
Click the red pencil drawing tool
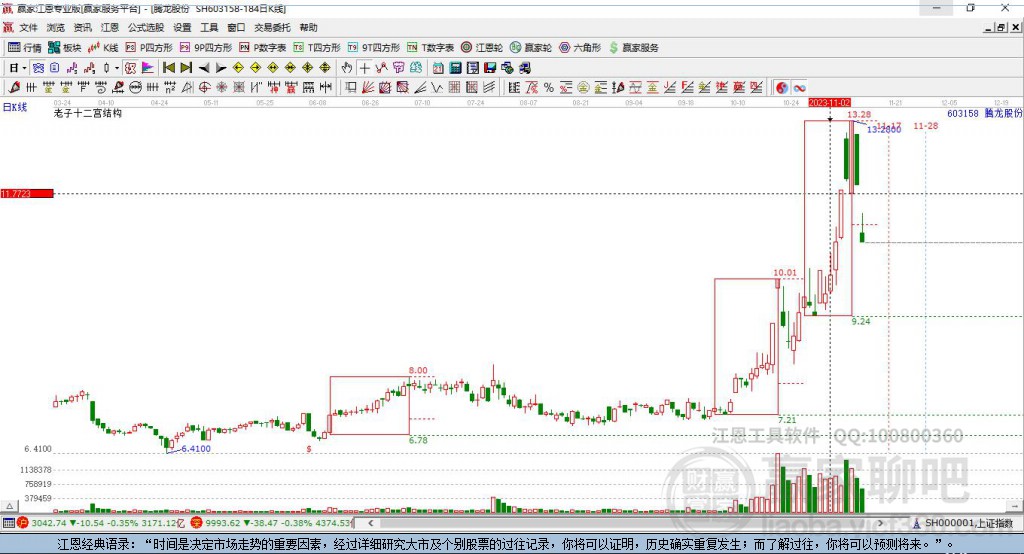14,87
